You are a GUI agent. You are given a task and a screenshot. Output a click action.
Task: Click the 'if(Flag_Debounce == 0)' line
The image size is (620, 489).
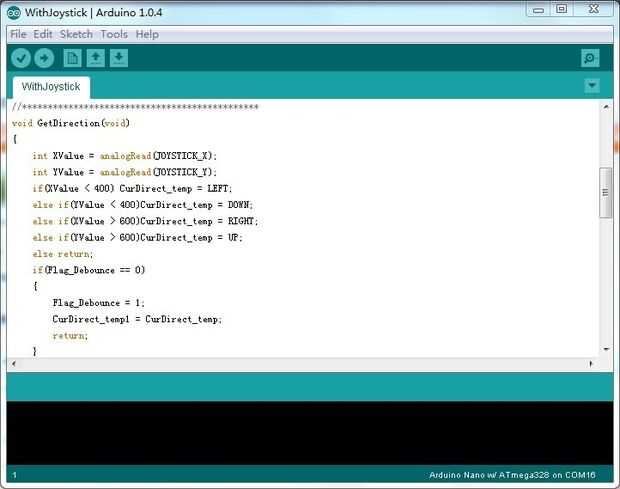coord(89,270)
